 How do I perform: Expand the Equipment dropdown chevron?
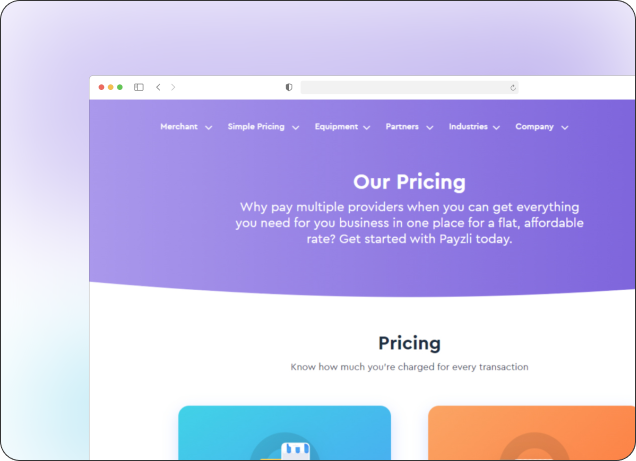pos(367,128)
